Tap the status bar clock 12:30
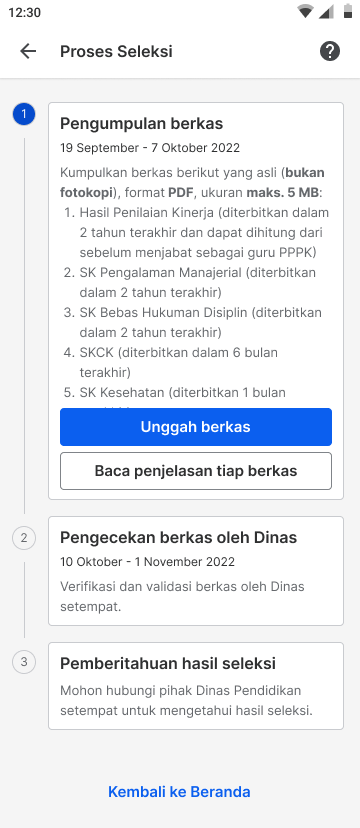The image size is (360, 828). (x=24, y=12)
